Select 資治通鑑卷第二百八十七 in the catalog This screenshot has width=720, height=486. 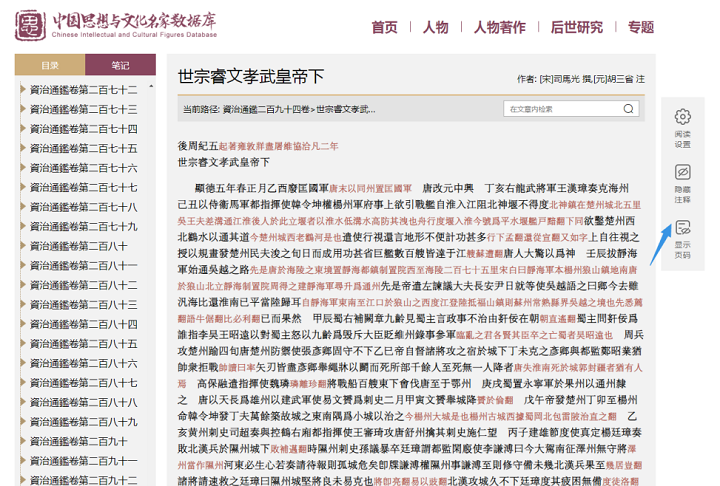coord(83,383)
